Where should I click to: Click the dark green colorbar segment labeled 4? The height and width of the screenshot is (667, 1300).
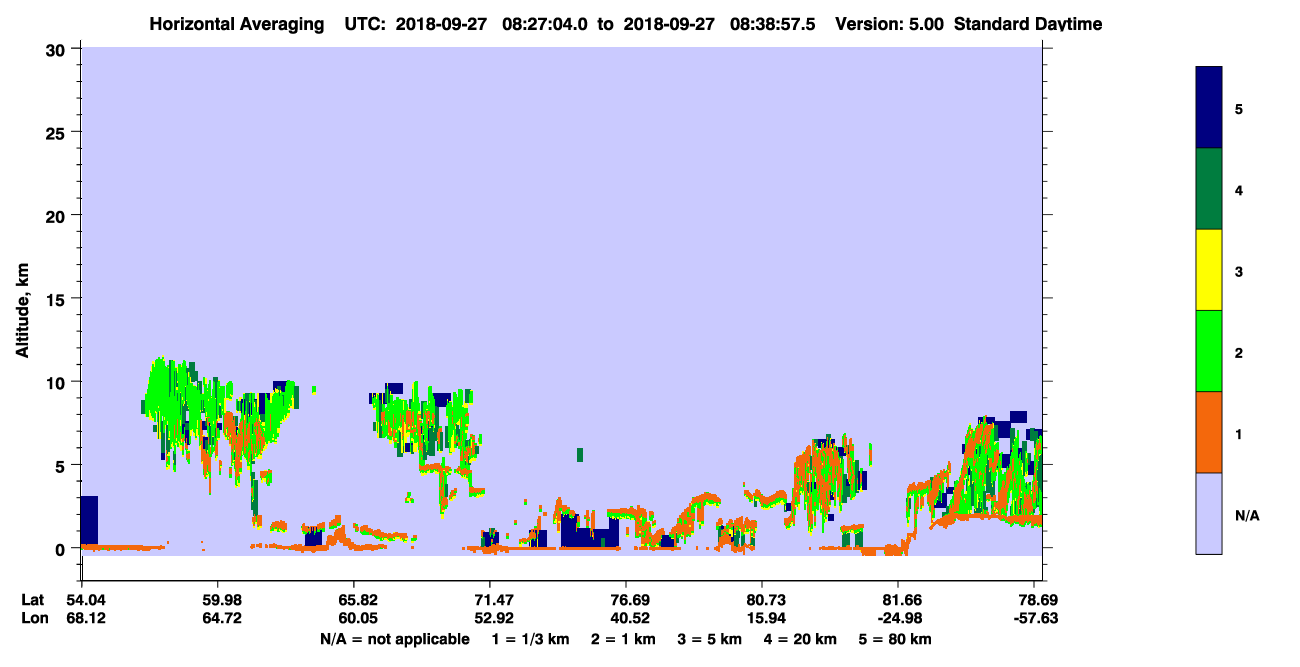(1209, 189)
